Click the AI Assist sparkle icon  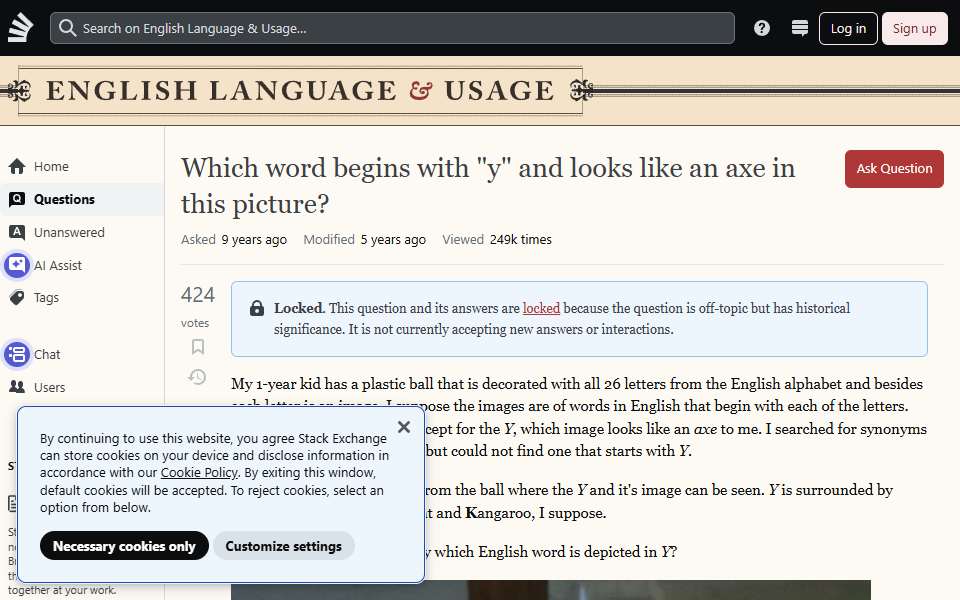pos(17,265)
